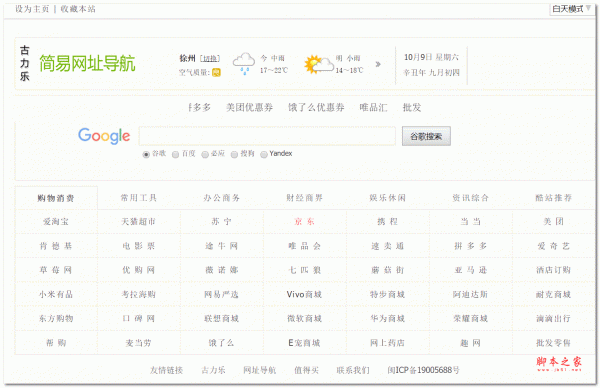Click the search text input field
Viewport: 600px width, 388px height.
tap(267, 136)
